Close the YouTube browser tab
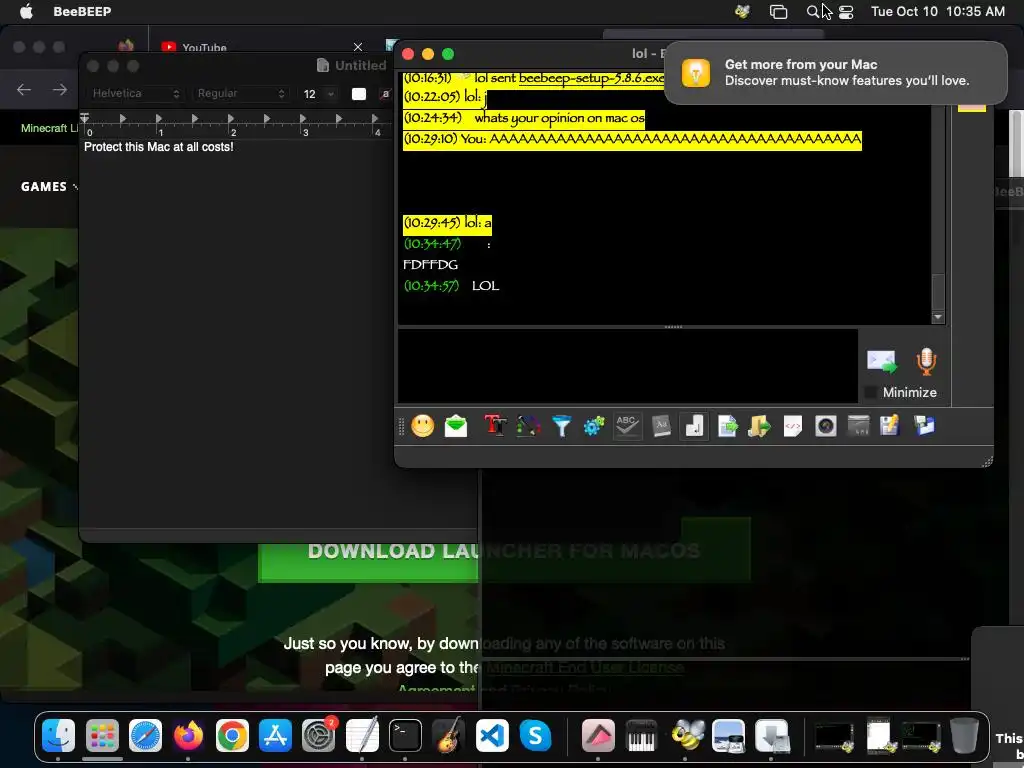The image size is (1024, 768). [357, 47]
